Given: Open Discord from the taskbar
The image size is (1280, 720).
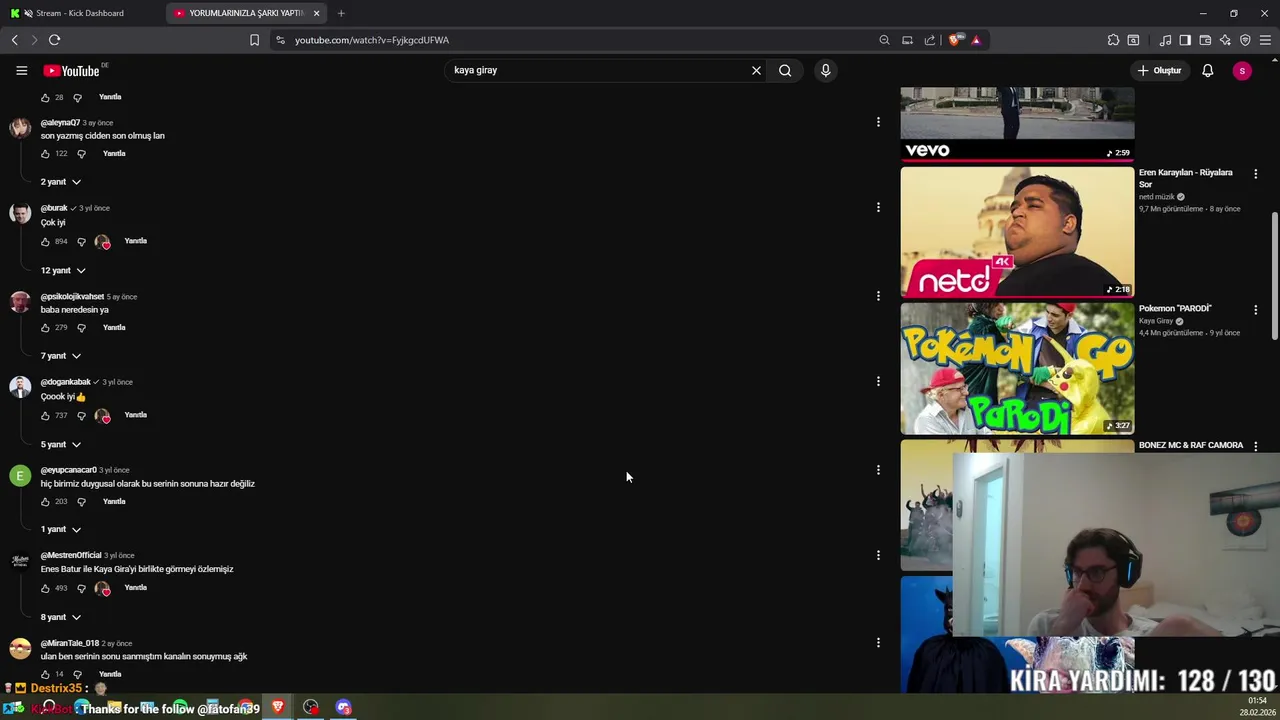Looking at the screenshot, I should (343, 708).
